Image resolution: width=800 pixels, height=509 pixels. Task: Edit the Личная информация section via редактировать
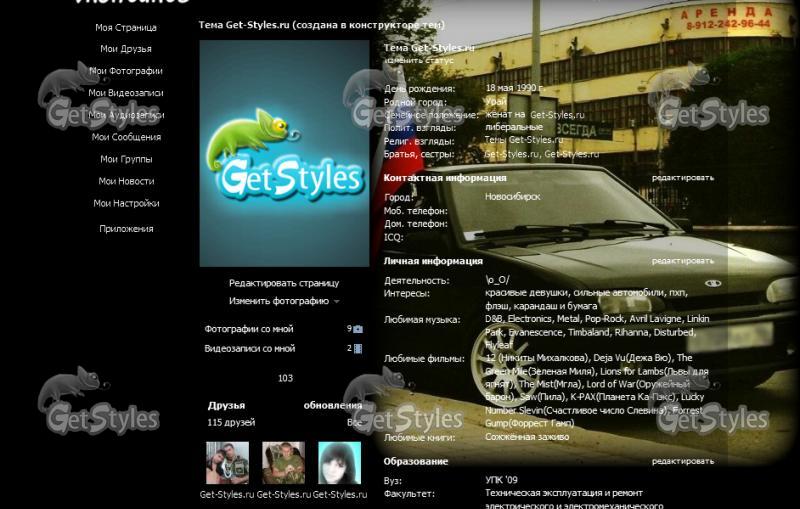point(683,261)
